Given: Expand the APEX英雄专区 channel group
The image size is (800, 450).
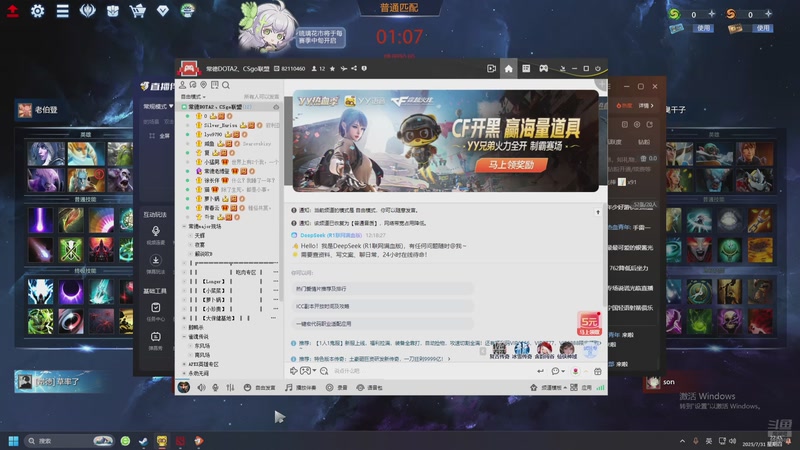Looking at the screenshot, I should (x=184, y=364).
